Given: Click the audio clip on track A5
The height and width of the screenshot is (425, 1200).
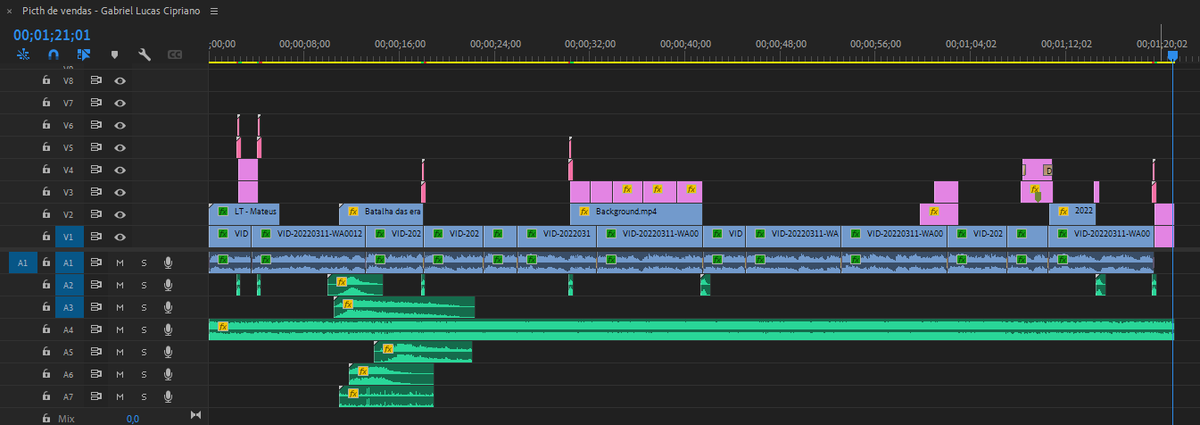Looking at the screenshot, I should [x=423, y=352].
